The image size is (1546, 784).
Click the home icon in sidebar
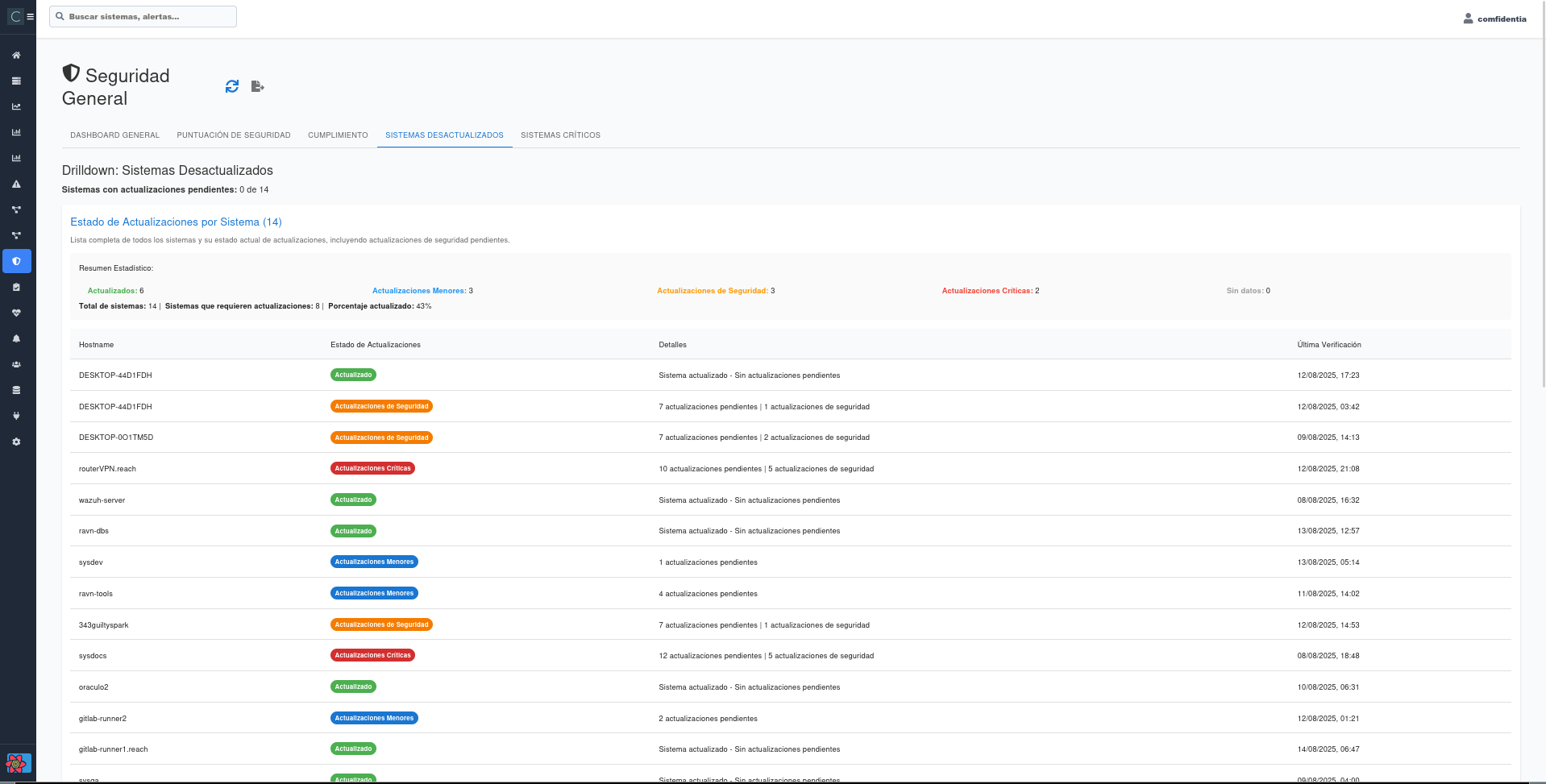pos(16,56)
